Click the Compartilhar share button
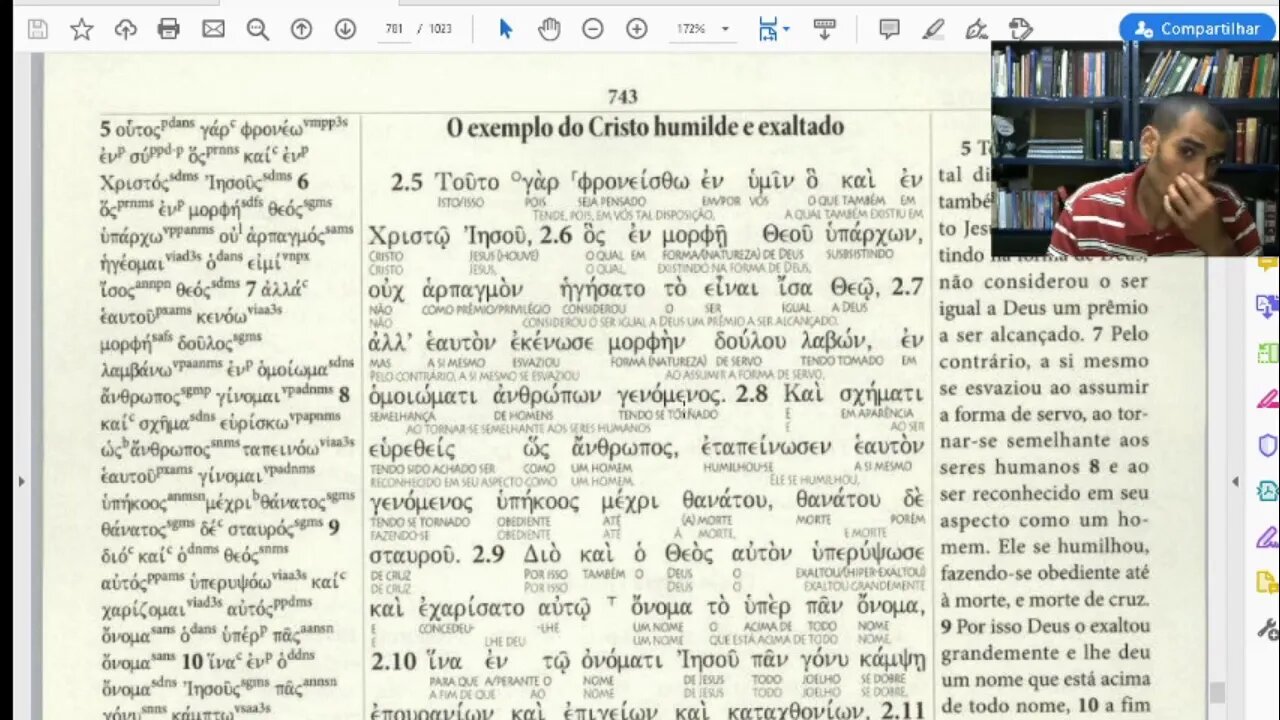Viewport: 1280px width, 720px height. pyautogui.click(x=1197, y=29)
